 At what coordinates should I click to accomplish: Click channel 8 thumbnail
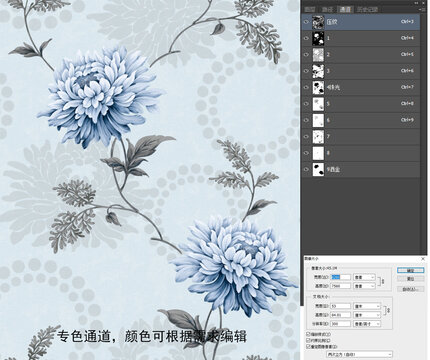(x=318, y=153)
